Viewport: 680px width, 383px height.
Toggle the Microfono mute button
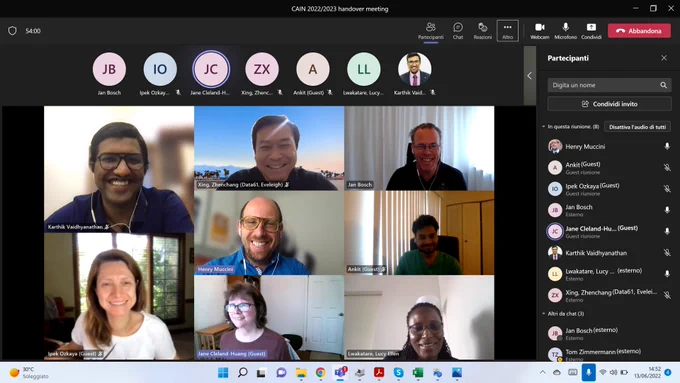click(x=566, y=31)
